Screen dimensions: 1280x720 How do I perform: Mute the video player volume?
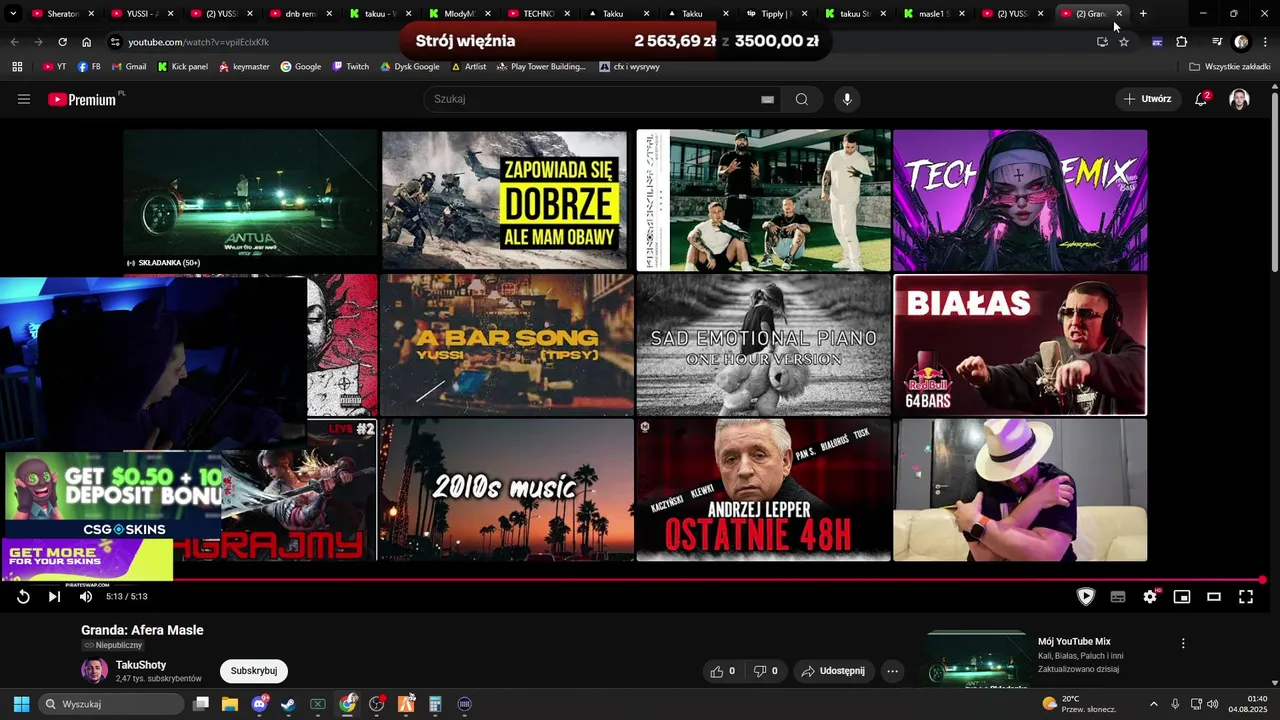pos(86,596)
